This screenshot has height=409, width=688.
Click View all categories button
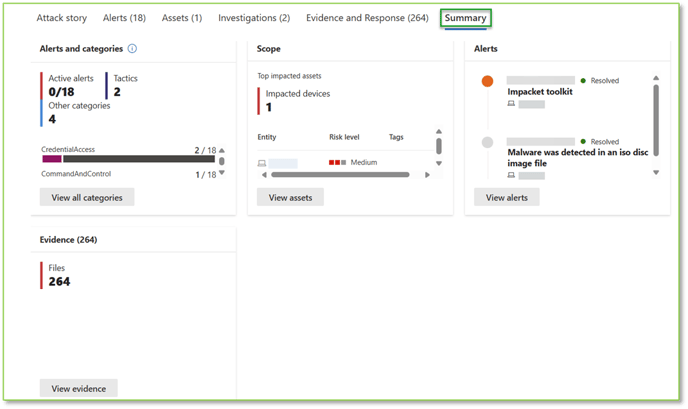point(87,197)
